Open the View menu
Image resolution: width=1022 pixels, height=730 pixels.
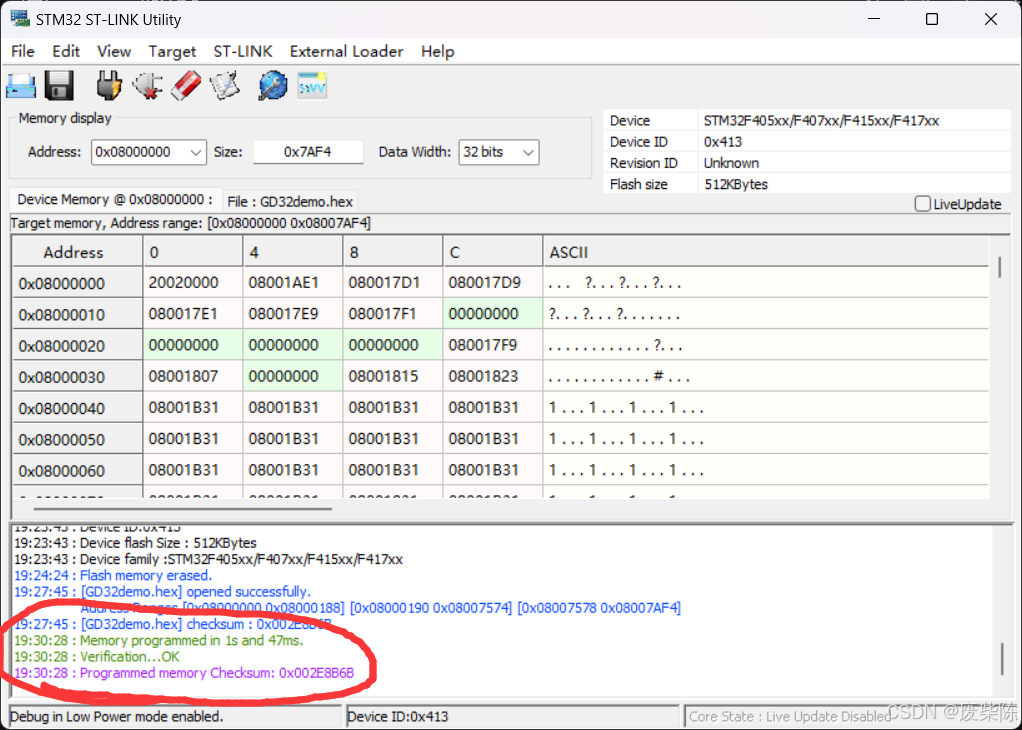pyautogui.click(x=114, y=51)
